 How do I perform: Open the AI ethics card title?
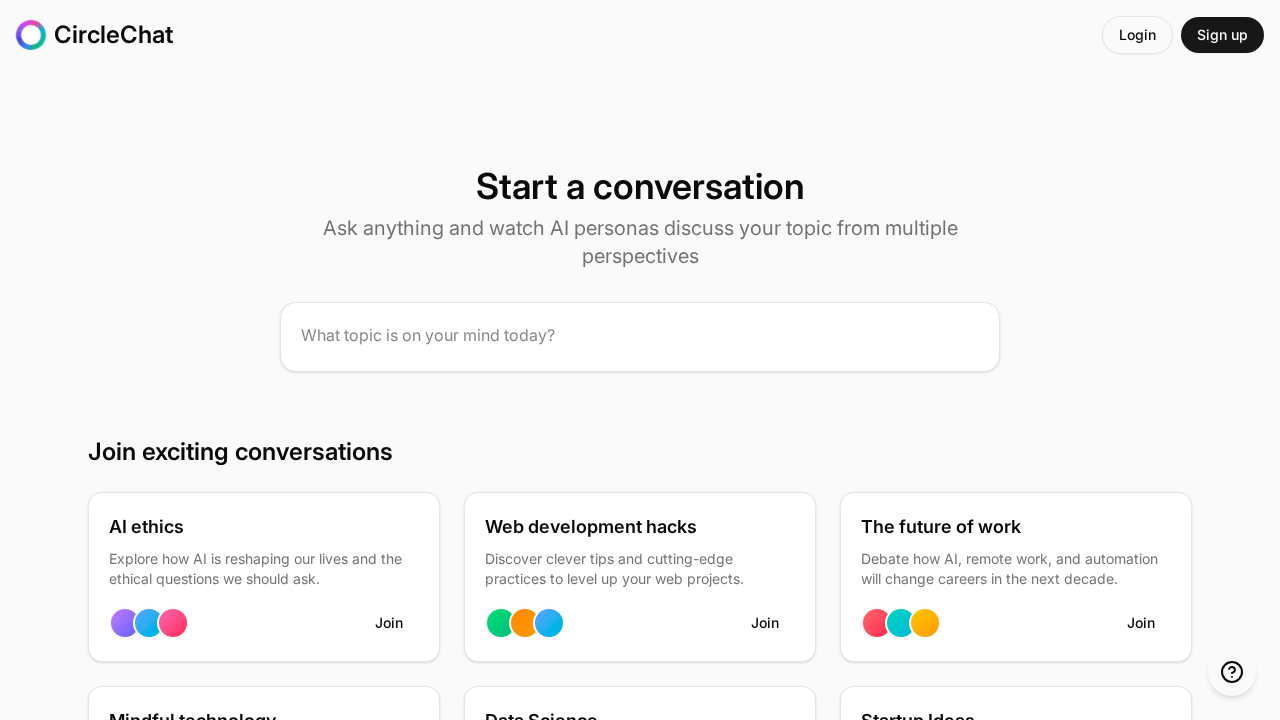click(146, 527)
